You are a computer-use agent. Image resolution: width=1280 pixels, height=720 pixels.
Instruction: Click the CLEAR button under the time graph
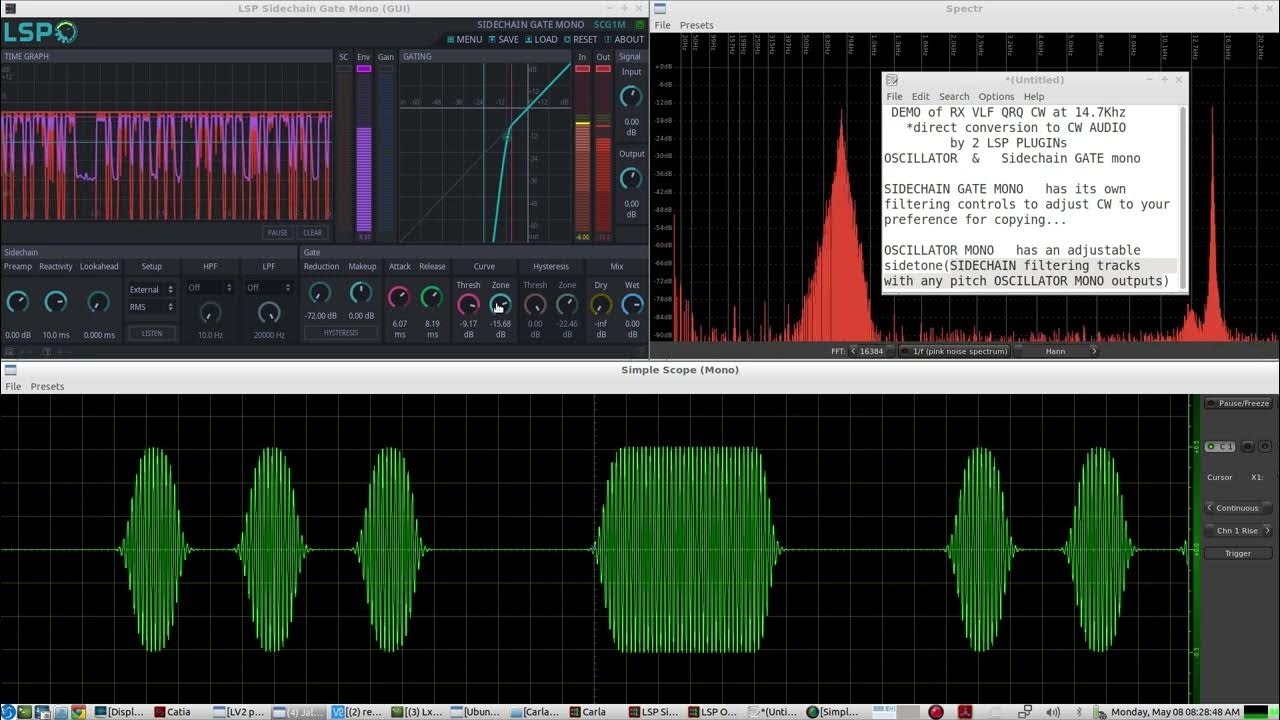[x=312, y=233]
